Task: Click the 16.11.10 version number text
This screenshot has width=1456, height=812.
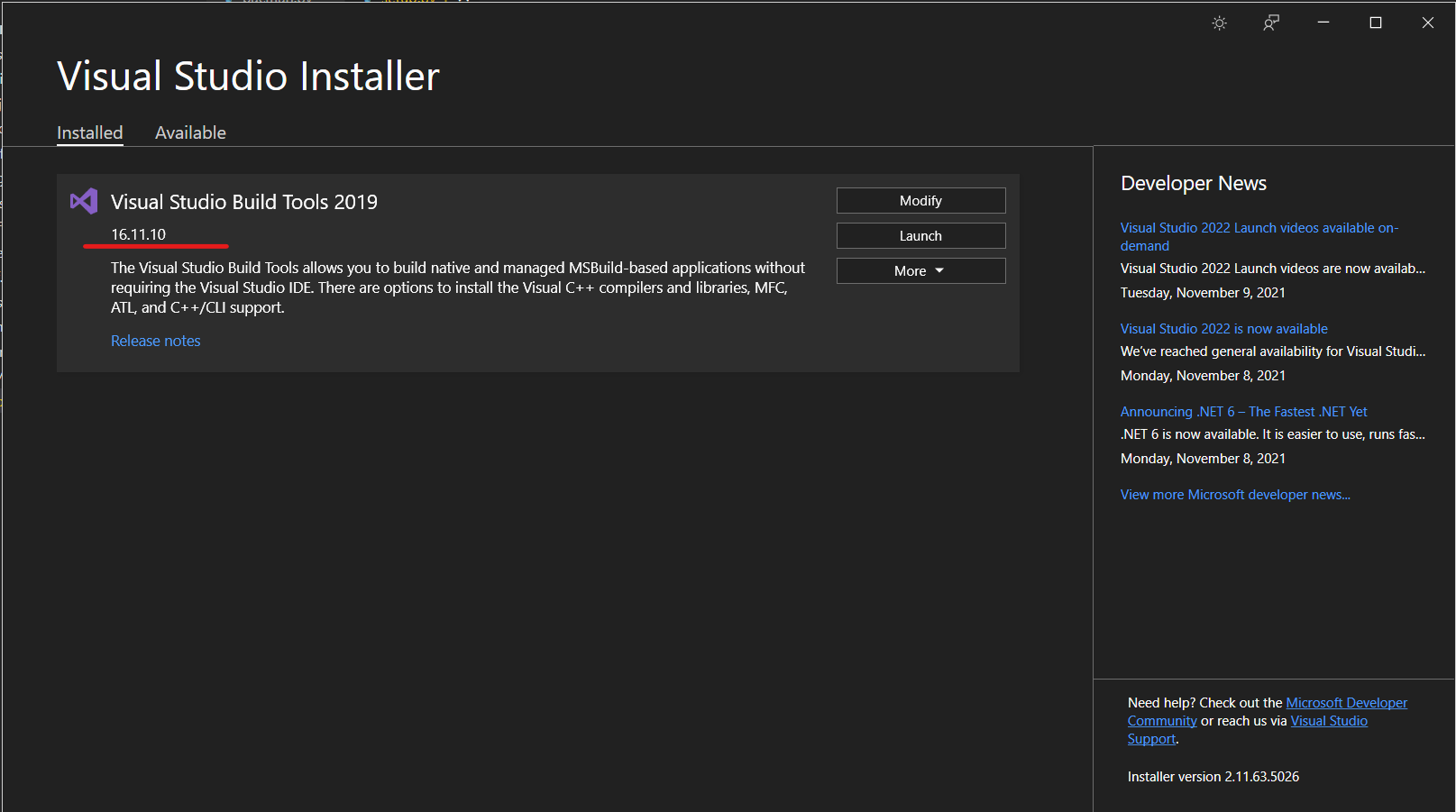Action: 138,234
